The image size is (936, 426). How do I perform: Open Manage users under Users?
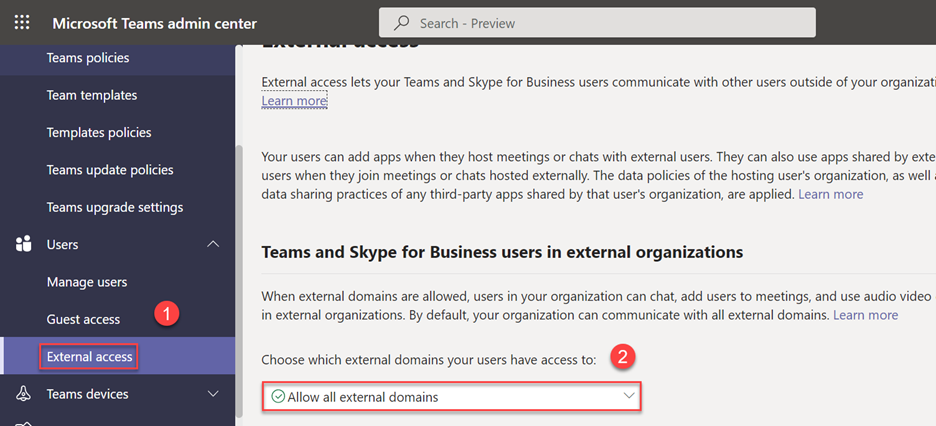click(87, 282)
